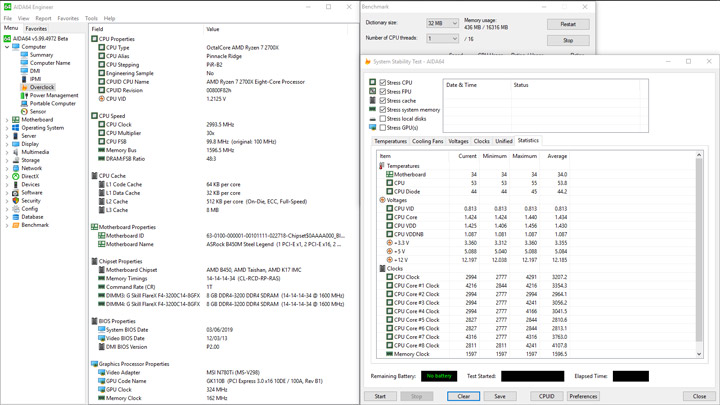Image resolution: width=720 pixels, height=405 pixels.
Task: Click Restart in Benchmark window
Action: (568, 24)
